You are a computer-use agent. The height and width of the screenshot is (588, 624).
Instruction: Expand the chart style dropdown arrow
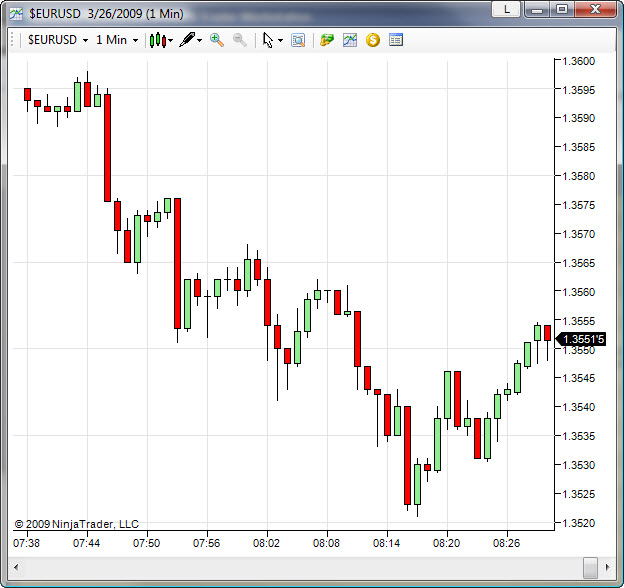coord(171,40)
